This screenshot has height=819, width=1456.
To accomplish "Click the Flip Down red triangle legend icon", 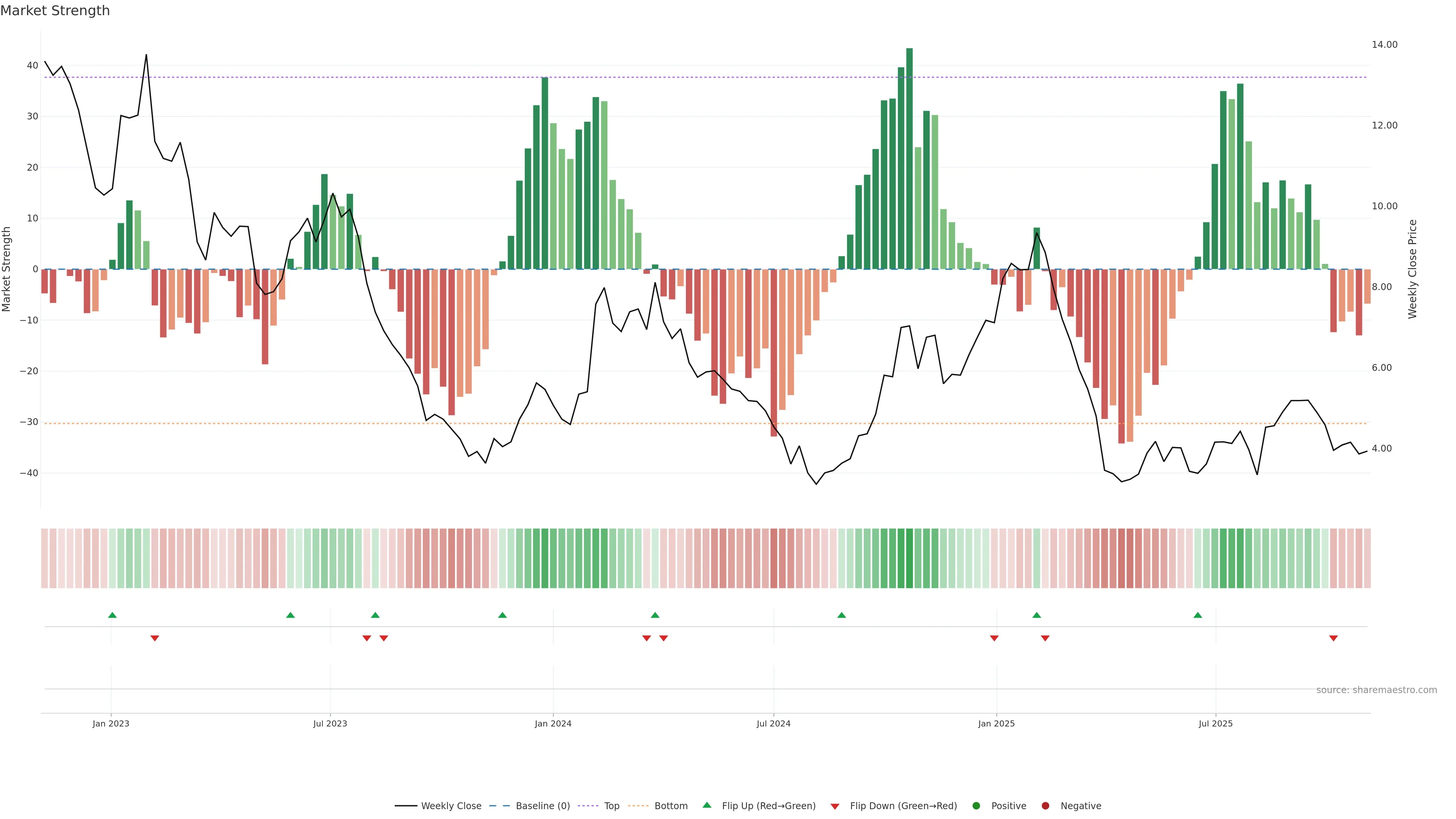I will [x=835, y=806].
